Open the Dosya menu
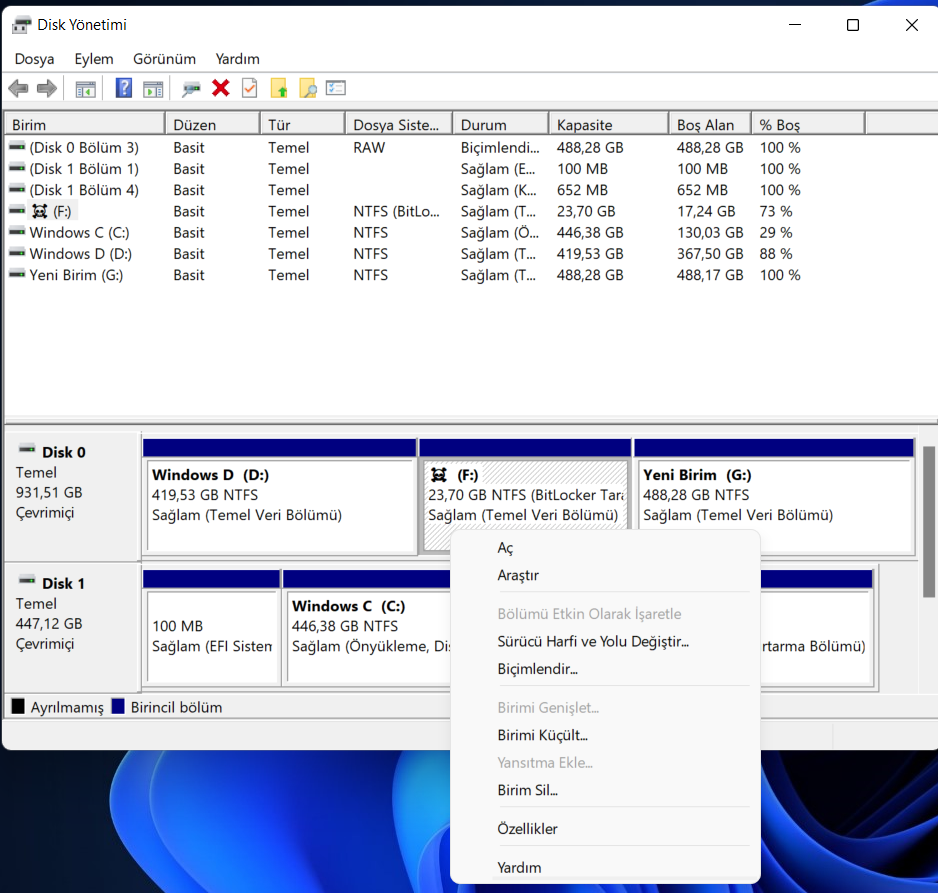938x893 pixels. click(x=34, y=59)
